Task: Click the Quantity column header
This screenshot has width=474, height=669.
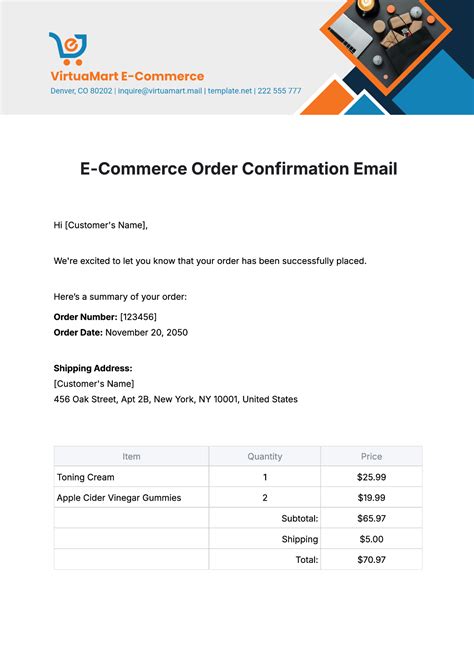Action: 265,457
